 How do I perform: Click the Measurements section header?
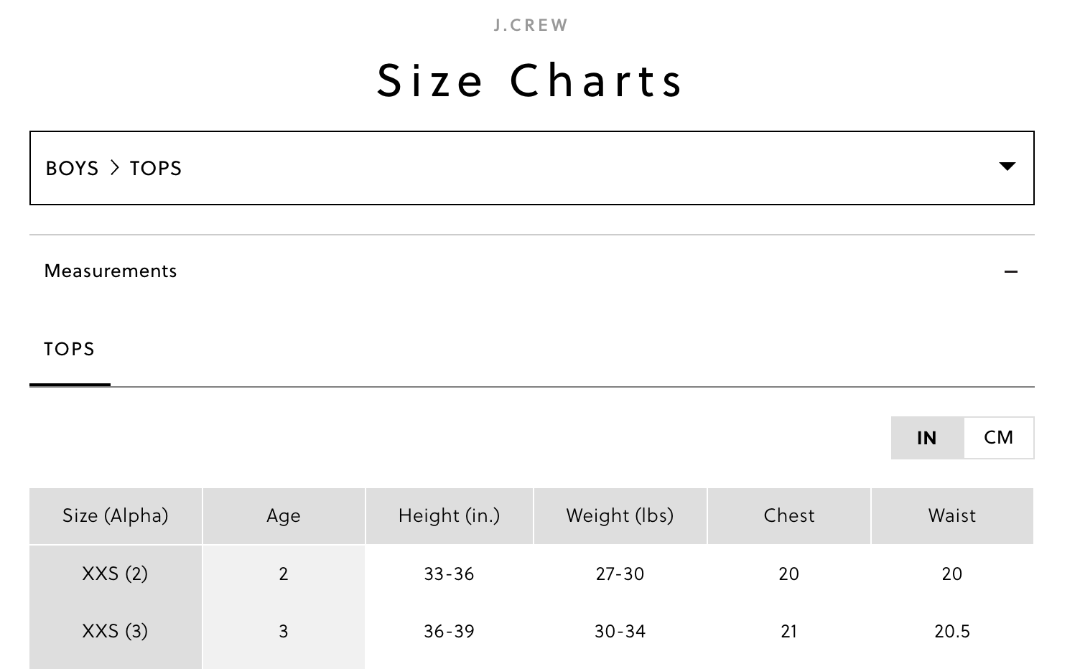(x=111, y=271)
